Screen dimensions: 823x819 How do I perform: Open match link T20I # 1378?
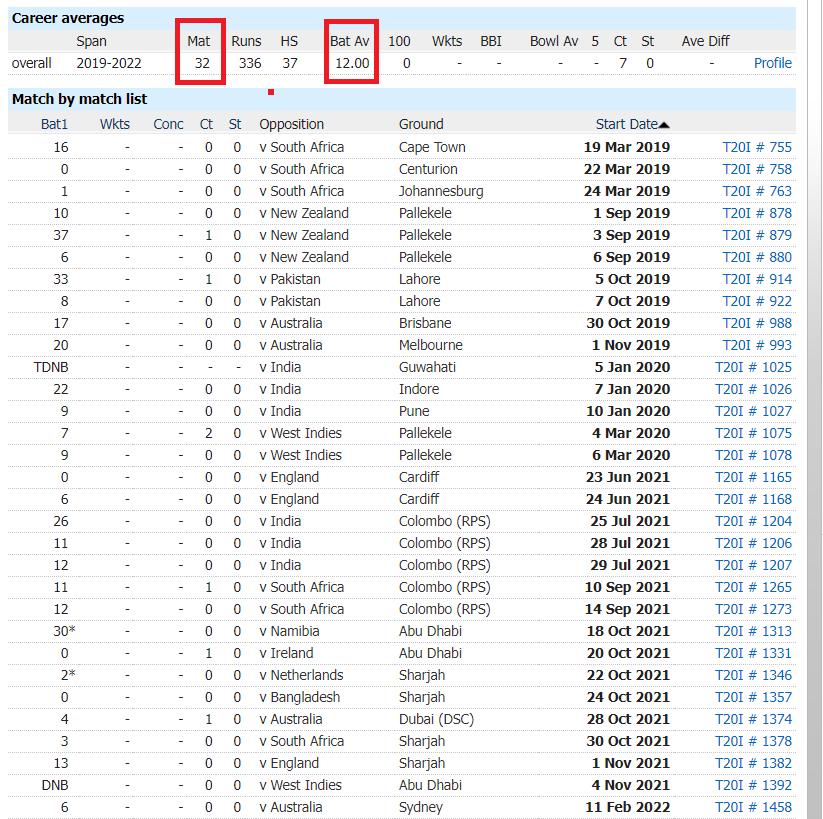coord(753,742)
